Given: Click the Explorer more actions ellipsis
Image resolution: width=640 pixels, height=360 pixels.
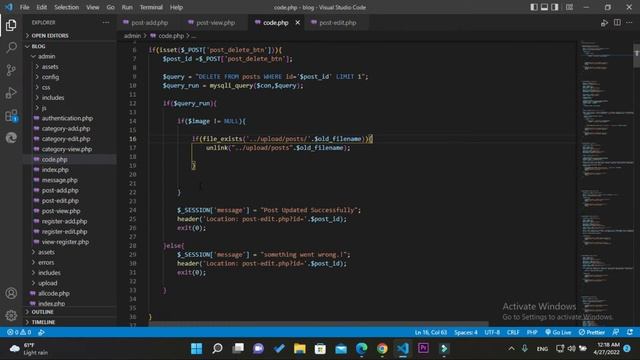Looking at the screenshot, I should point(106,22).
